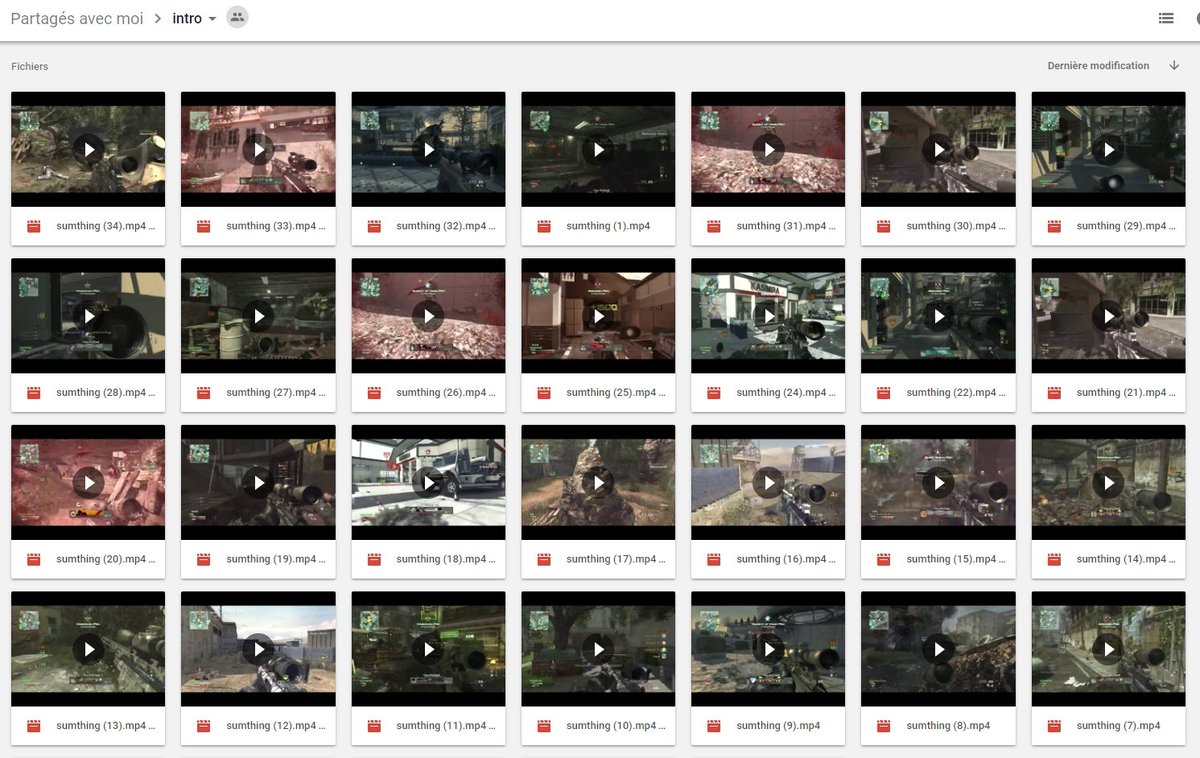Click the video icon of sumthing (13).mp4
This screenshot has height=758, width=1200.
34,726
